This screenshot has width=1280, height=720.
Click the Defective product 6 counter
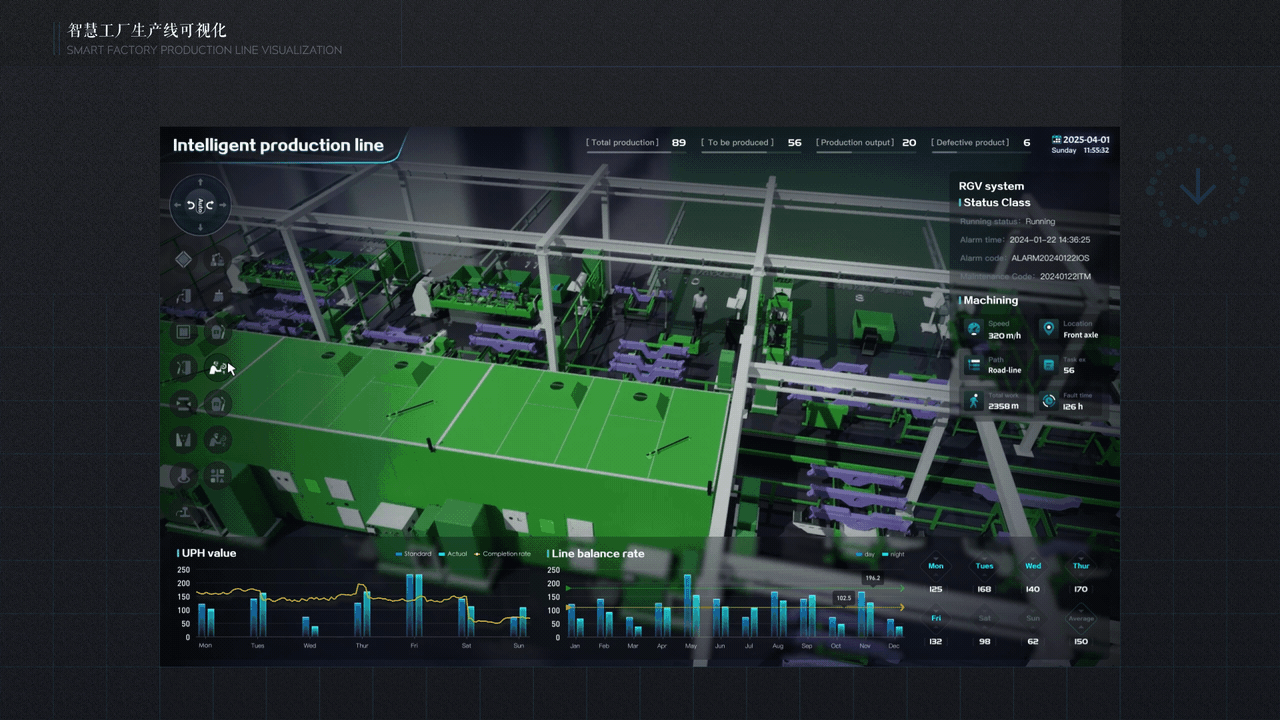click(981, 143)
